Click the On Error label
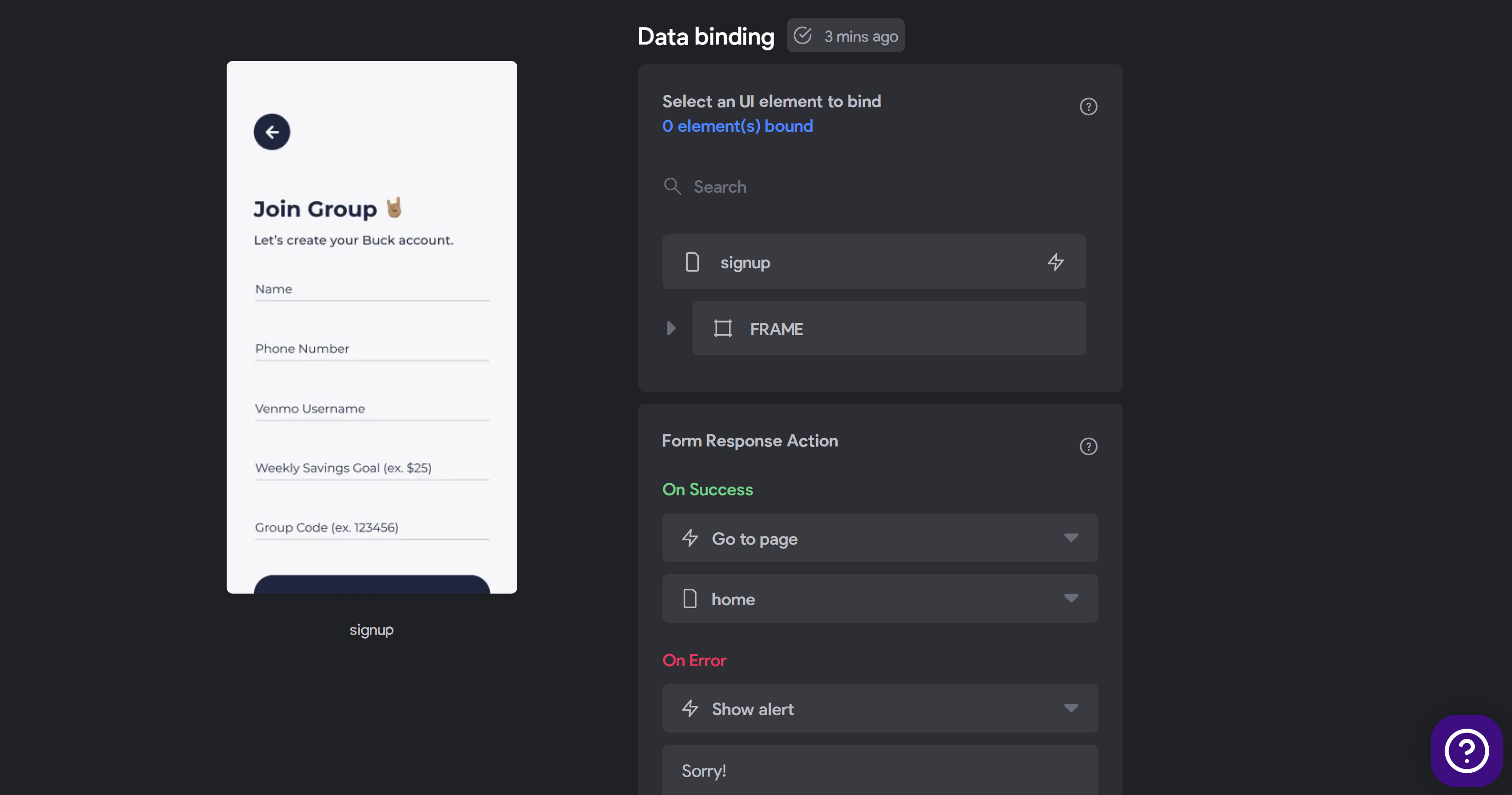This screenshot has width=1512, height=795. click(694, 660)
